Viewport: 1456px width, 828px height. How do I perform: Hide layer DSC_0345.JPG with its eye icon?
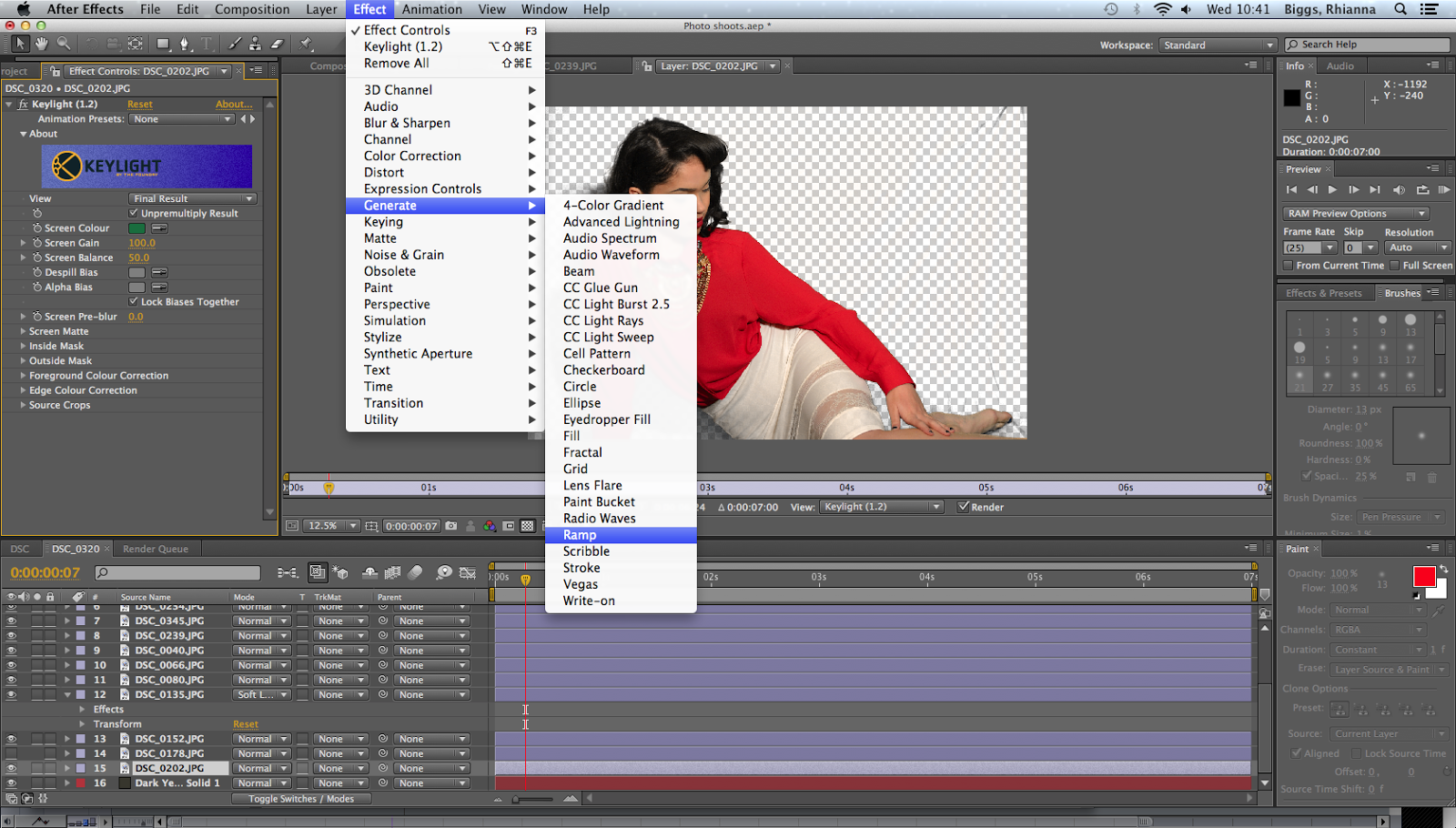(11, 621)
